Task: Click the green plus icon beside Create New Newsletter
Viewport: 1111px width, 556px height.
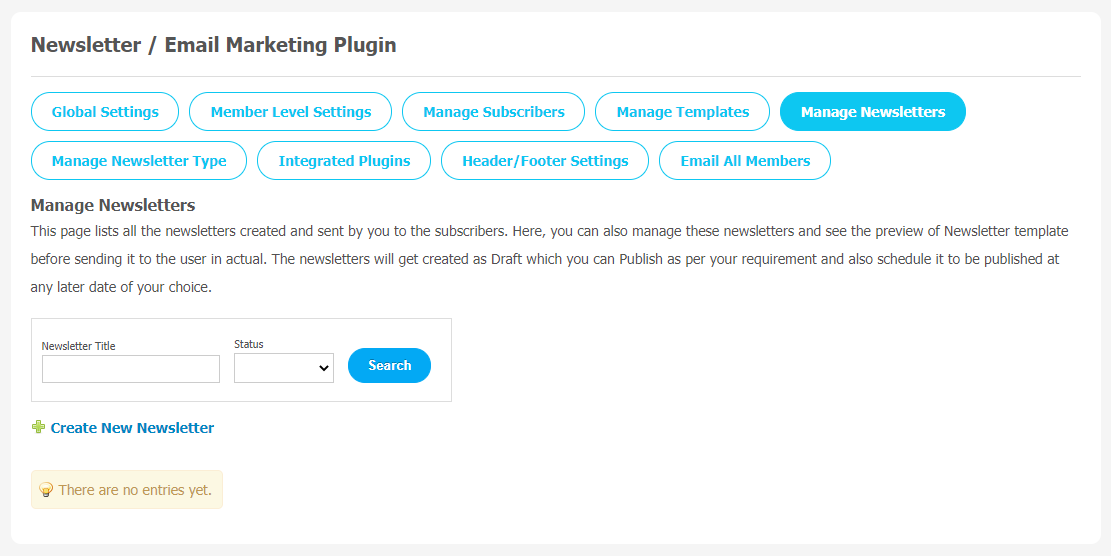Action: (39, 427)
